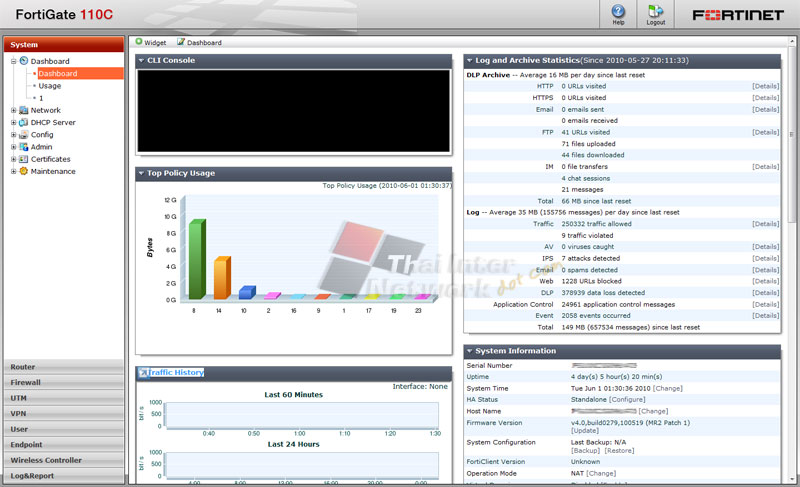Open the UTM menu section
This screenshot has height=487, width=800.
click(x=64, y=398)
